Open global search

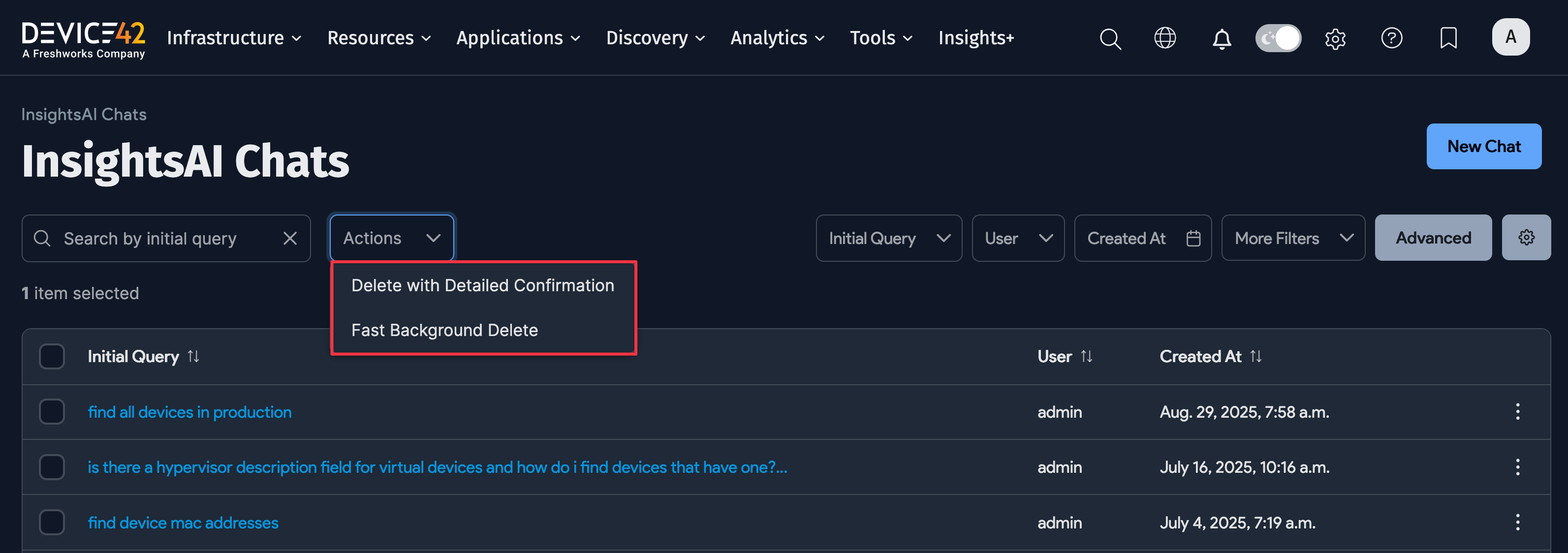1110,38
